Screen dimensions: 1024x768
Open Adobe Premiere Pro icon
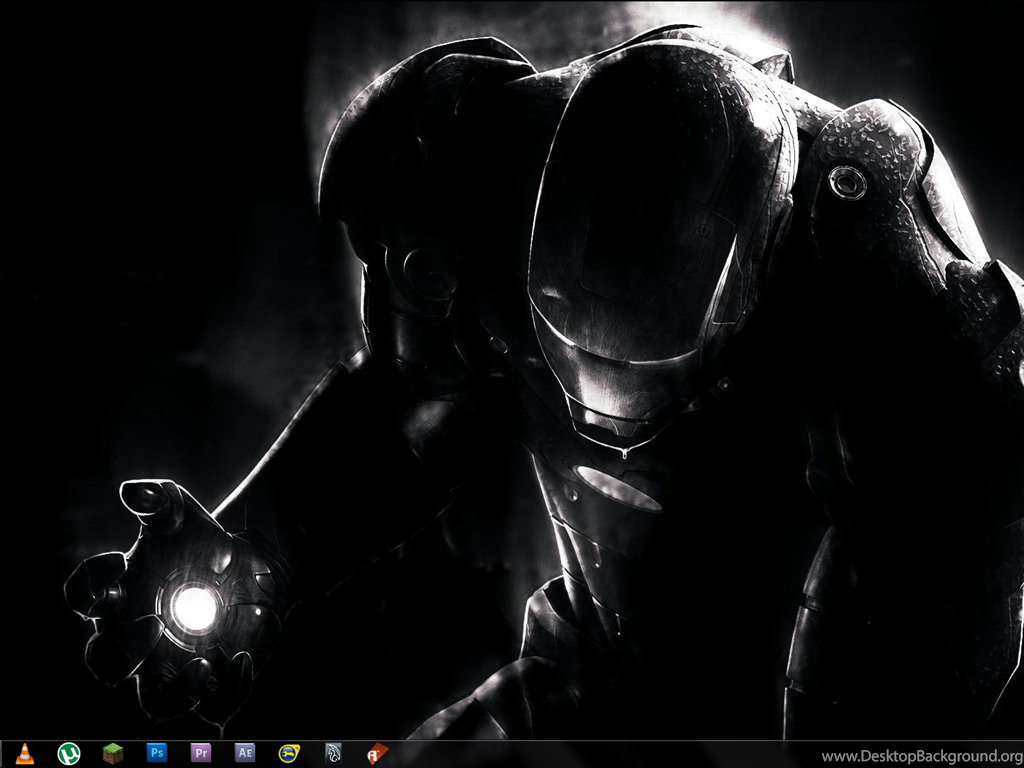[x=201, y=753]
